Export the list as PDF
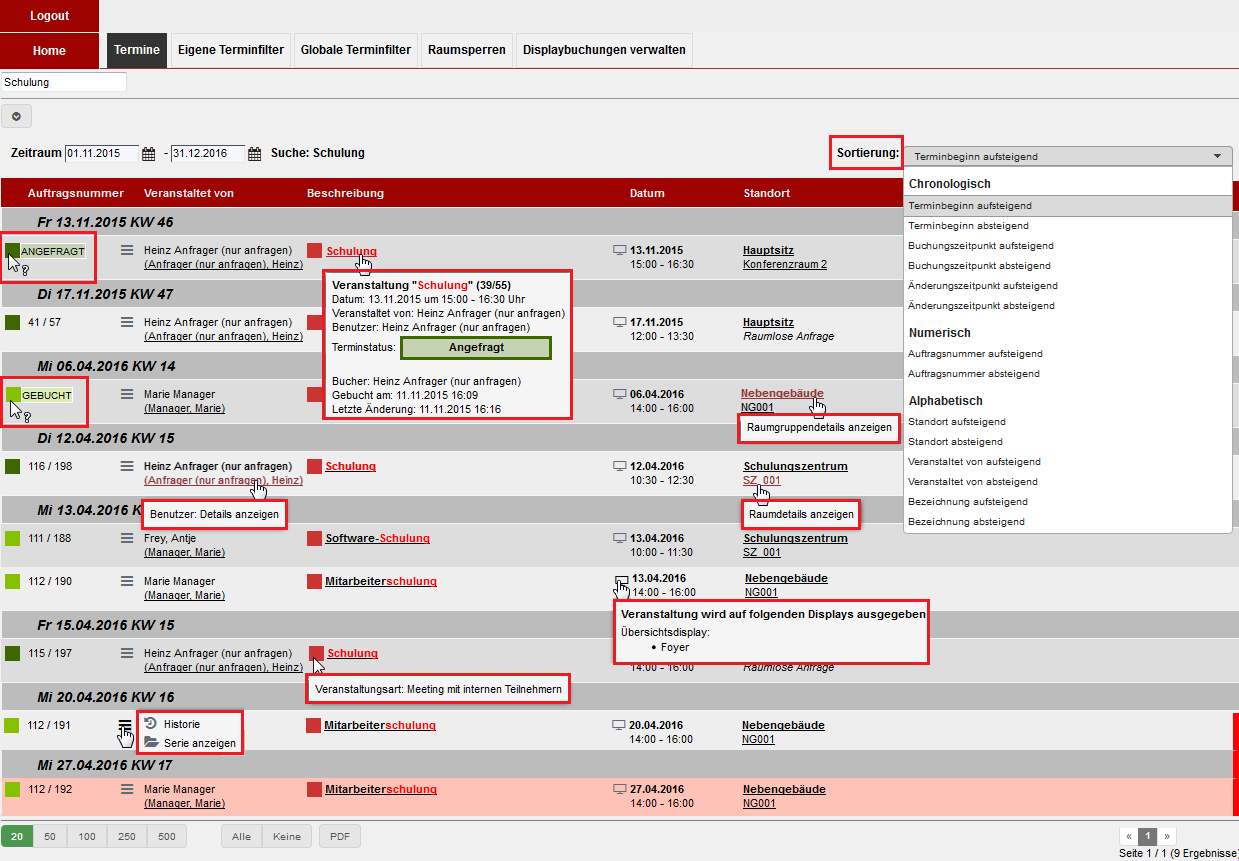This screenshot has height=861, width=1239. (x=340, y=837)
